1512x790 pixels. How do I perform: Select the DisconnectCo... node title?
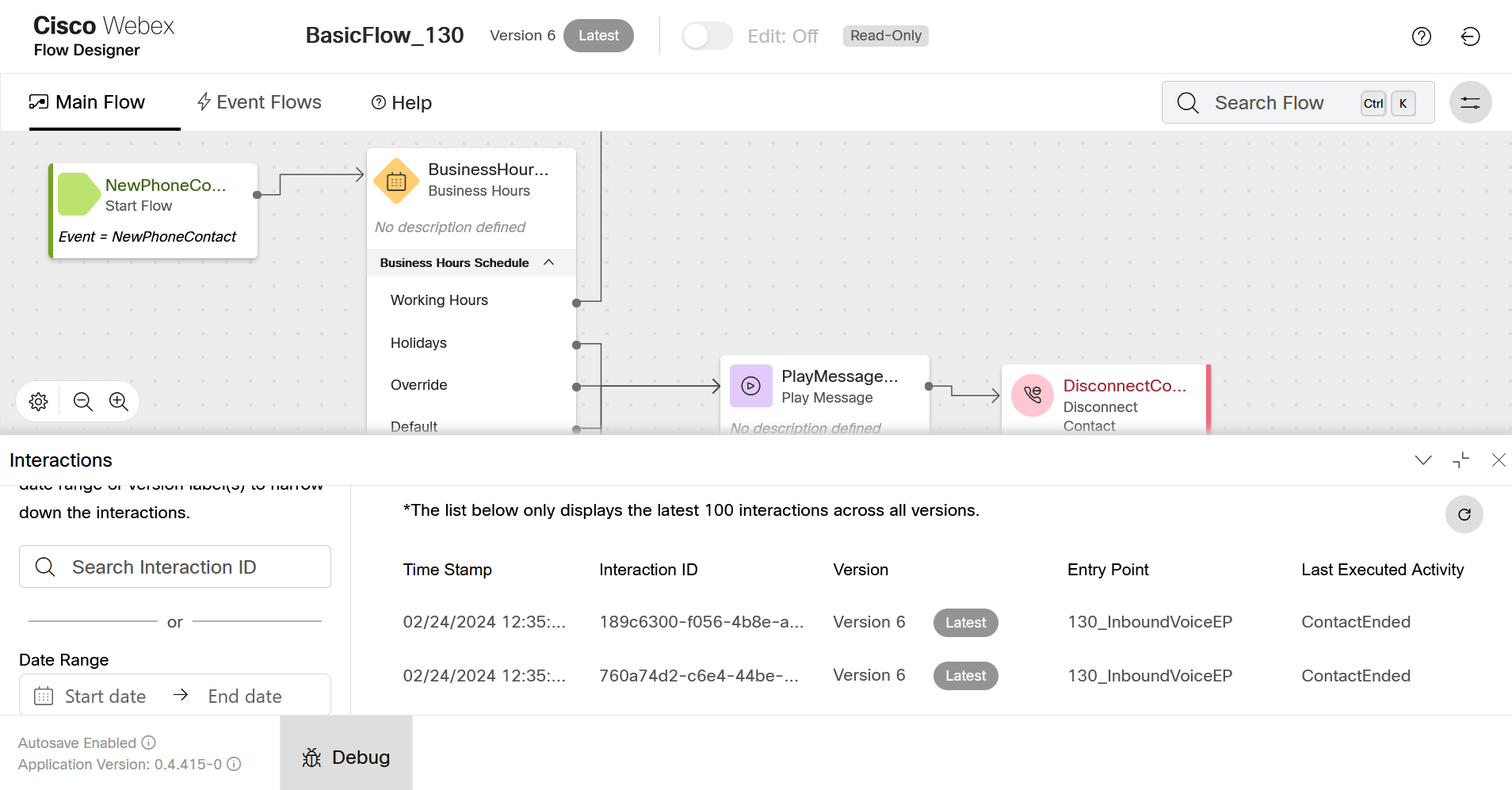[1124, 386]
